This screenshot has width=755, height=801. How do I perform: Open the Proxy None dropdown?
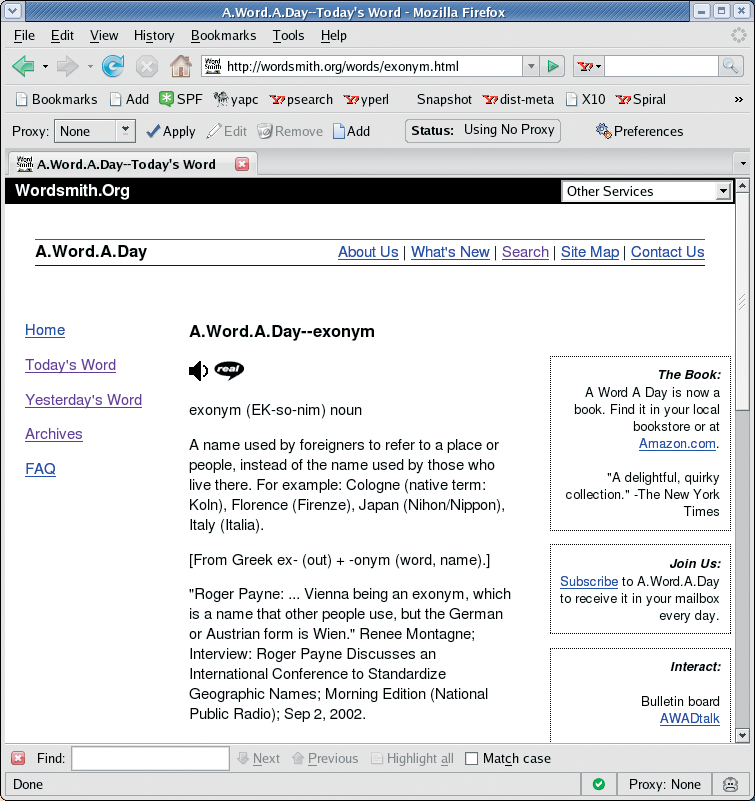click(x=95, y=131)
